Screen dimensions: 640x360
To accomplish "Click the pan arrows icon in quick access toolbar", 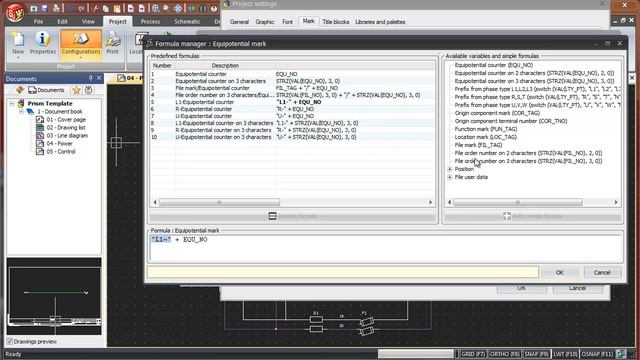I will tap(178, 8).
